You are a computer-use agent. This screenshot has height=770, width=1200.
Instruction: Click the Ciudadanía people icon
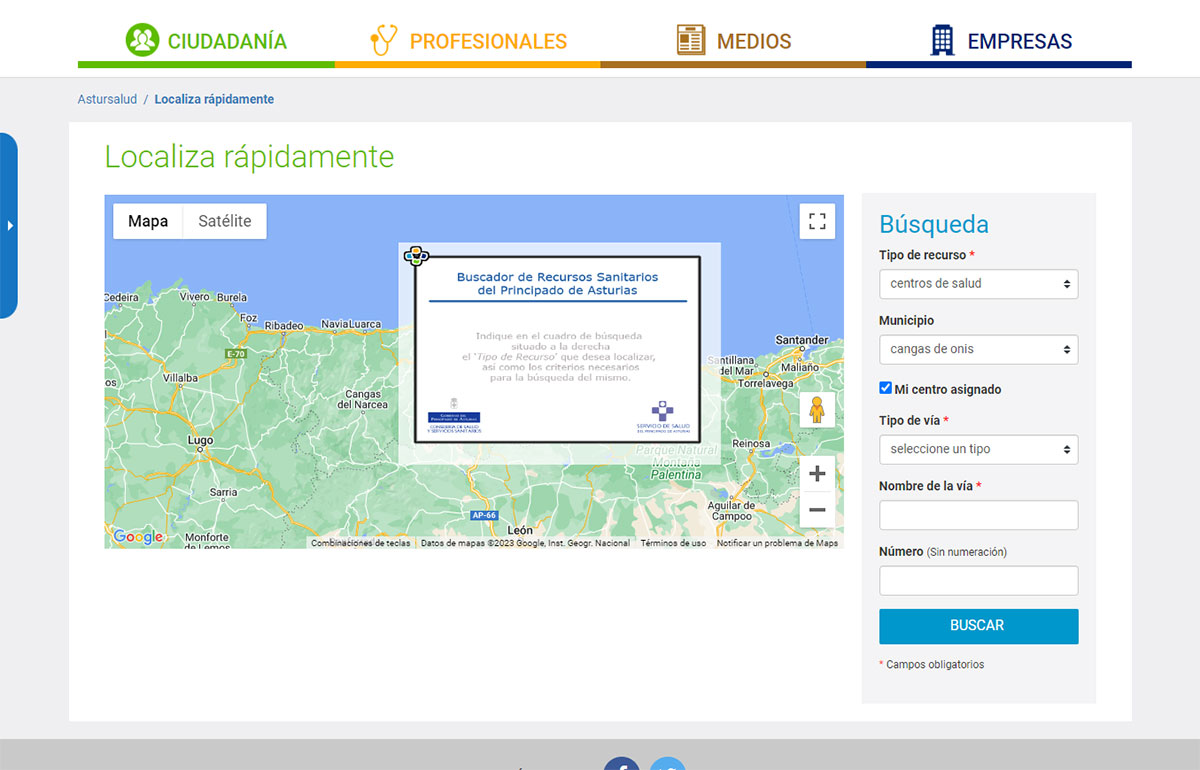tap(142, 40)
